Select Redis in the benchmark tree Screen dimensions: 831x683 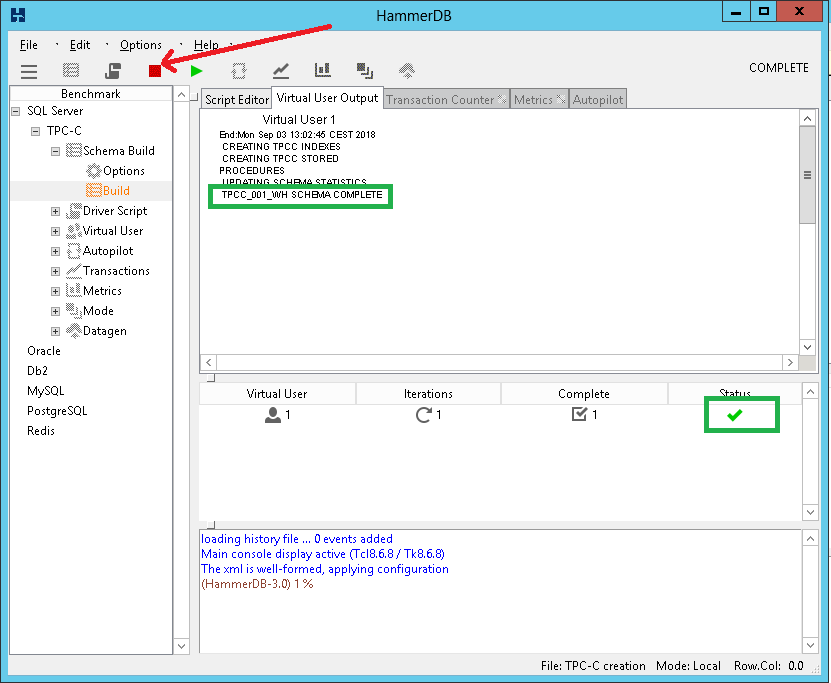[41, 431]
